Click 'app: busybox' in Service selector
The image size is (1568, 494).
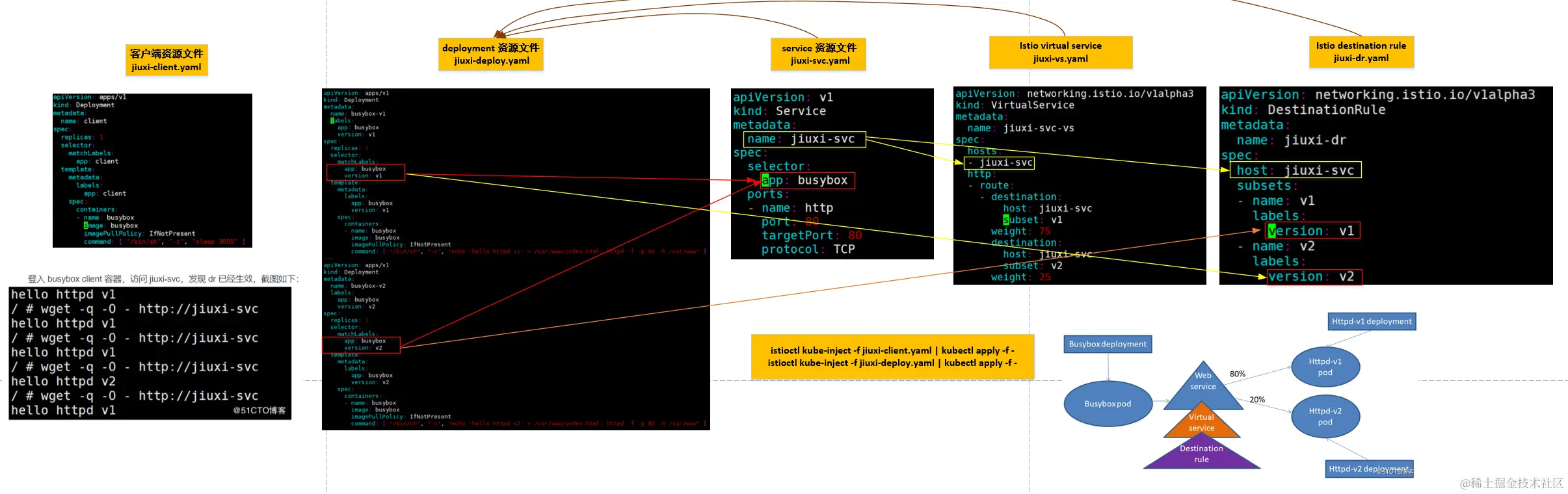click(x=807, y=180)
